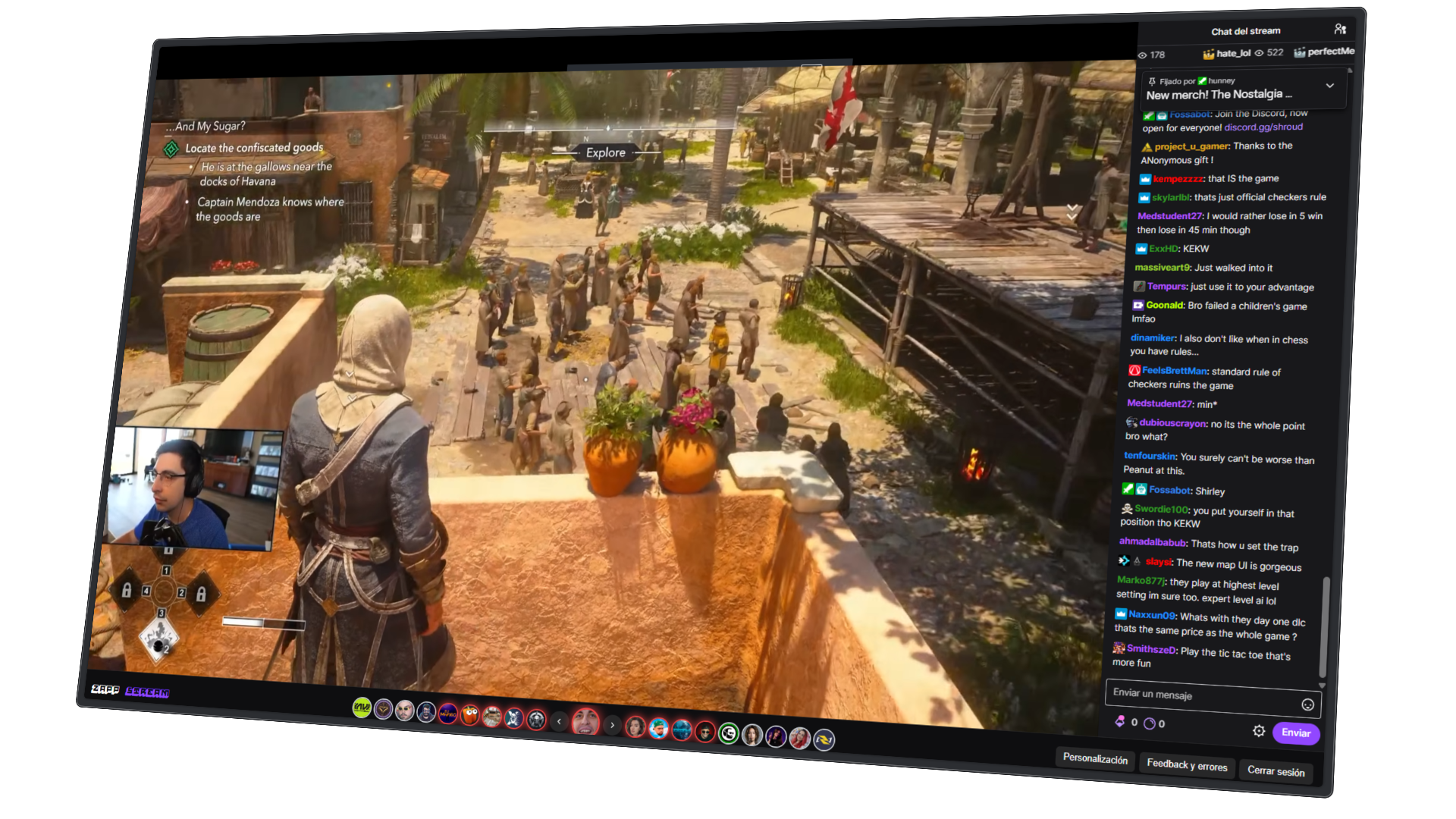The width and height of the screenshot is (1456, 819).
Task: Open the green-ringed skull channel avatar
Action: (728, 733)
